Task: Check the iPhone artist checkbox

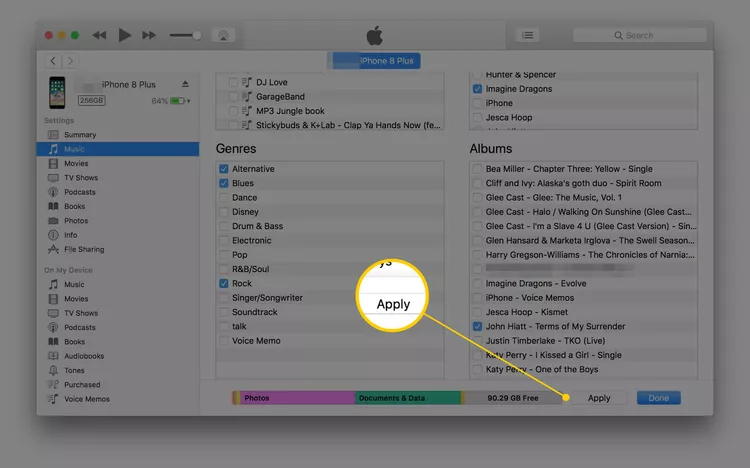Action: (477, 103)
